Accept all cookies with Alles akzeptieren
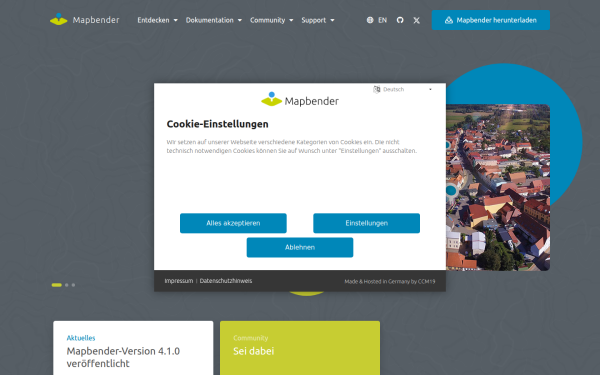Screen dimensions: 600x375 click(x=233, y=223)
